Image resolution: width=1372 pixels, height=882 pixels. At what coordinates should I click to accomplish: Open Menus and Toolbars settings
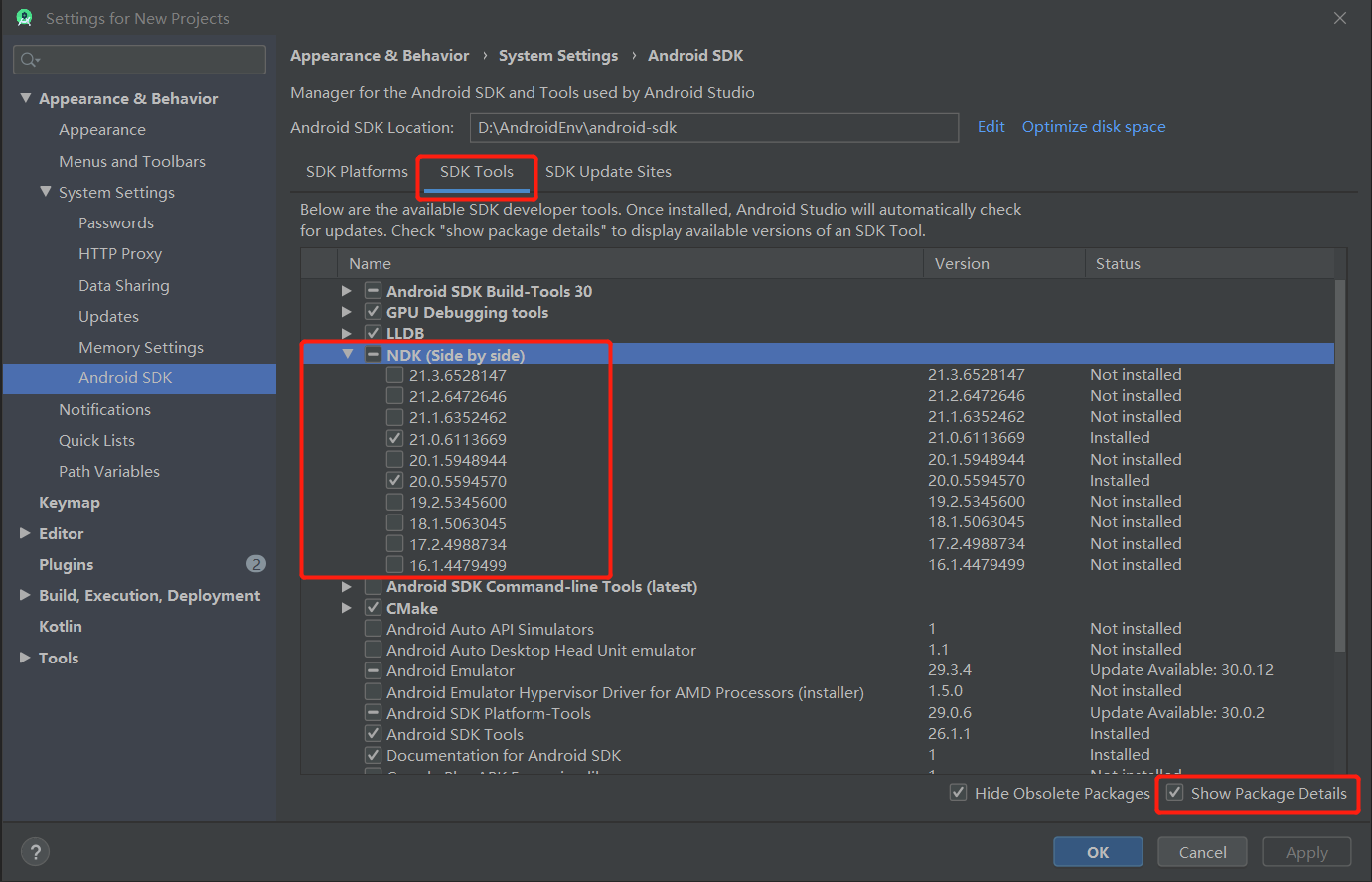pos(132,161)
